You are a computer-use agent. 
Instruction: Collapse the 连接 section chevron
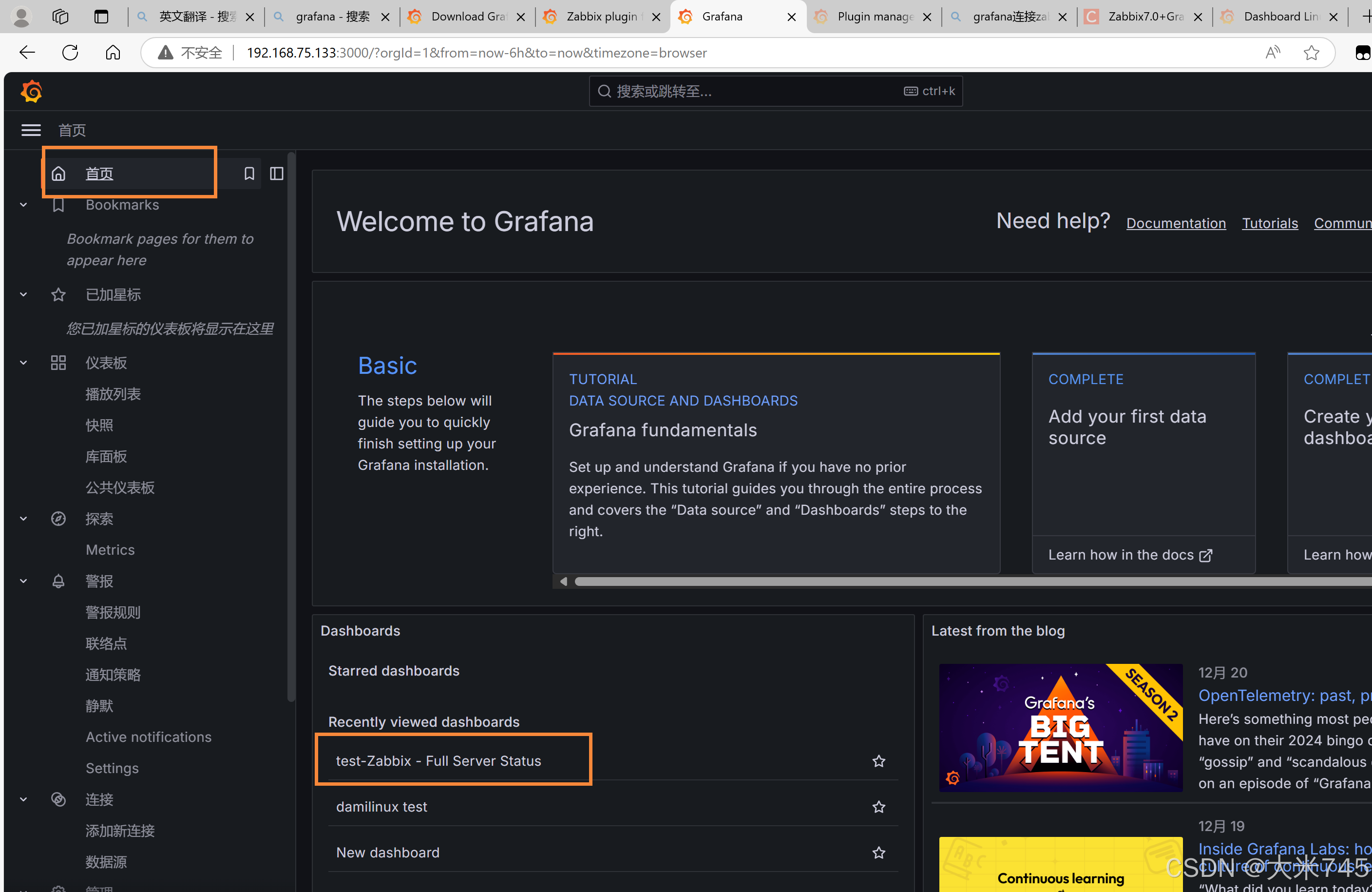pyautogui.click(x=24, y=799)
